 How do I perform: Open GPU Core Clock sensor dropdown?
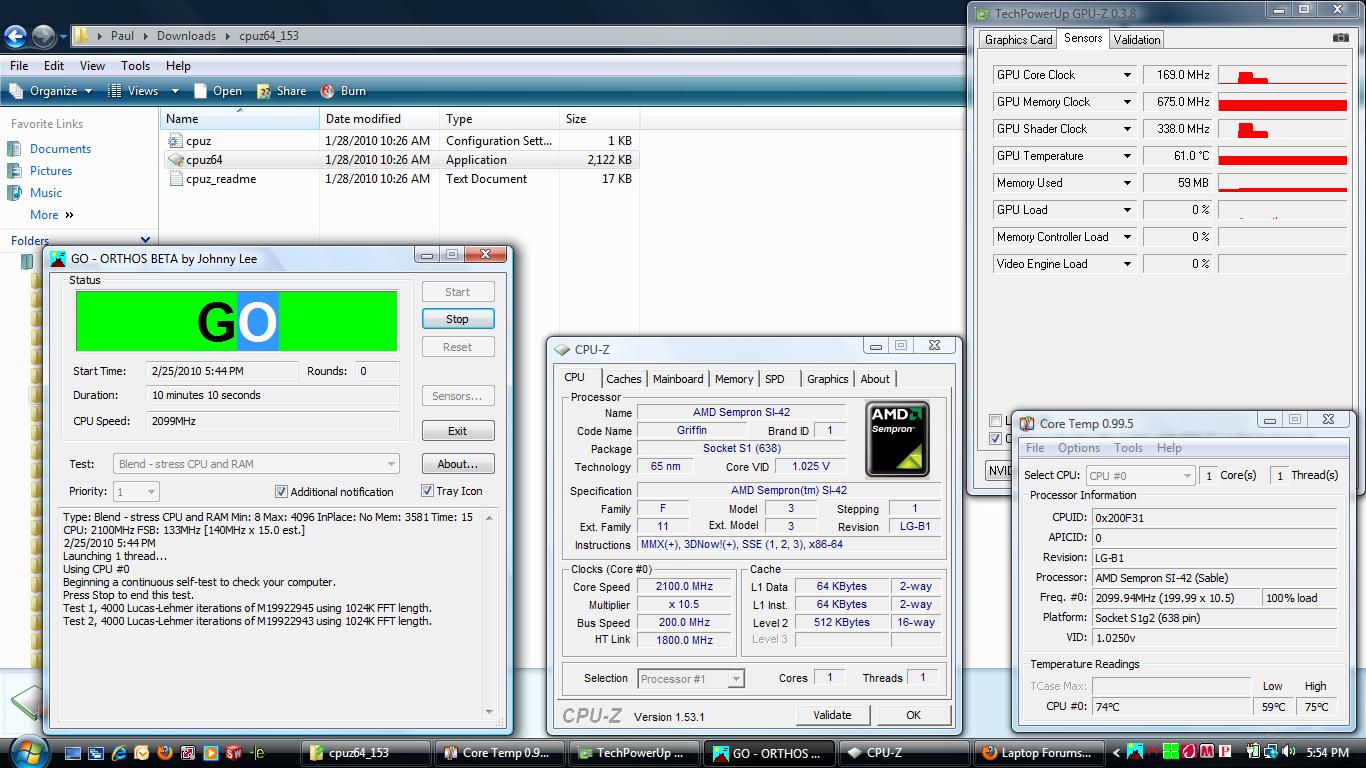[x=1127, y=75]
